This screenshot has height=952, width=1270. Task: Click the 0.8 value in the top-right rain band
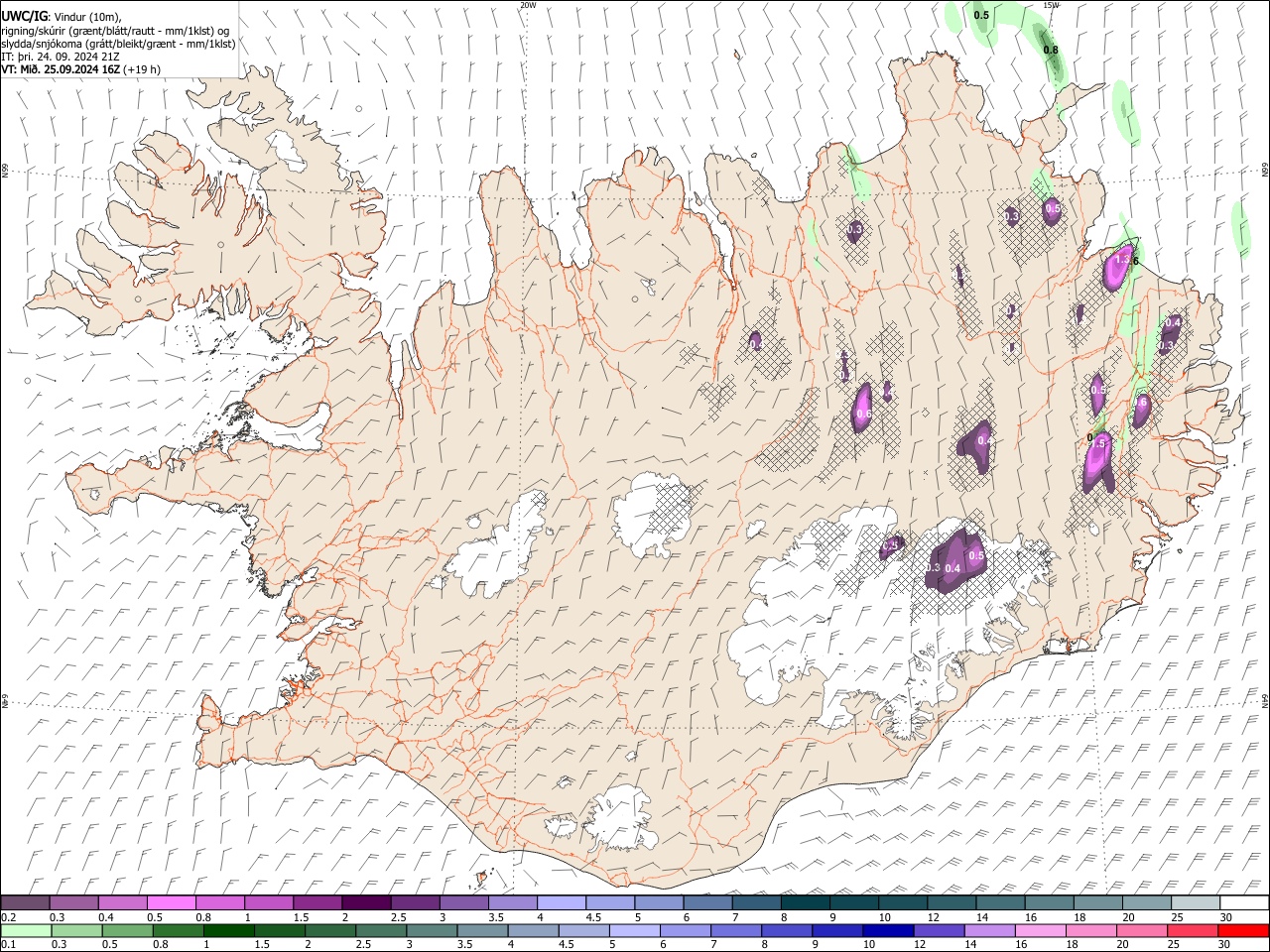point(1051,50)
